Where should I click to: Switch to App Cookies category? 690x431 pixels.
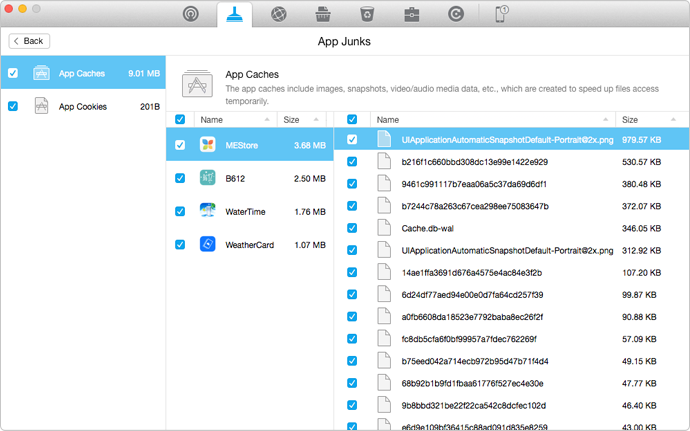pos(82,106)
